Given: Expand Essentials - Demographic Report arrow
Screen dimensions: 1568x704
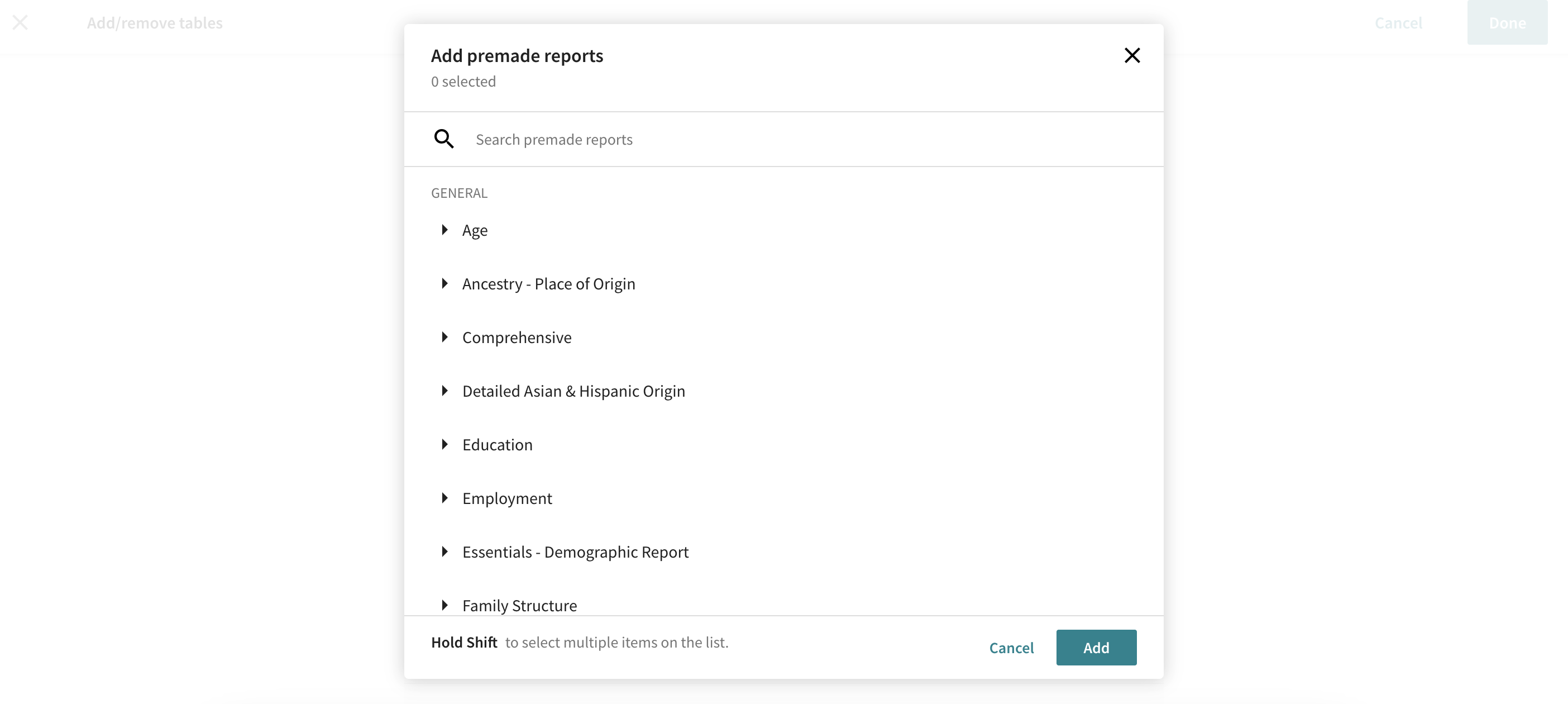Looking at the screenshot, I should 445,551.
